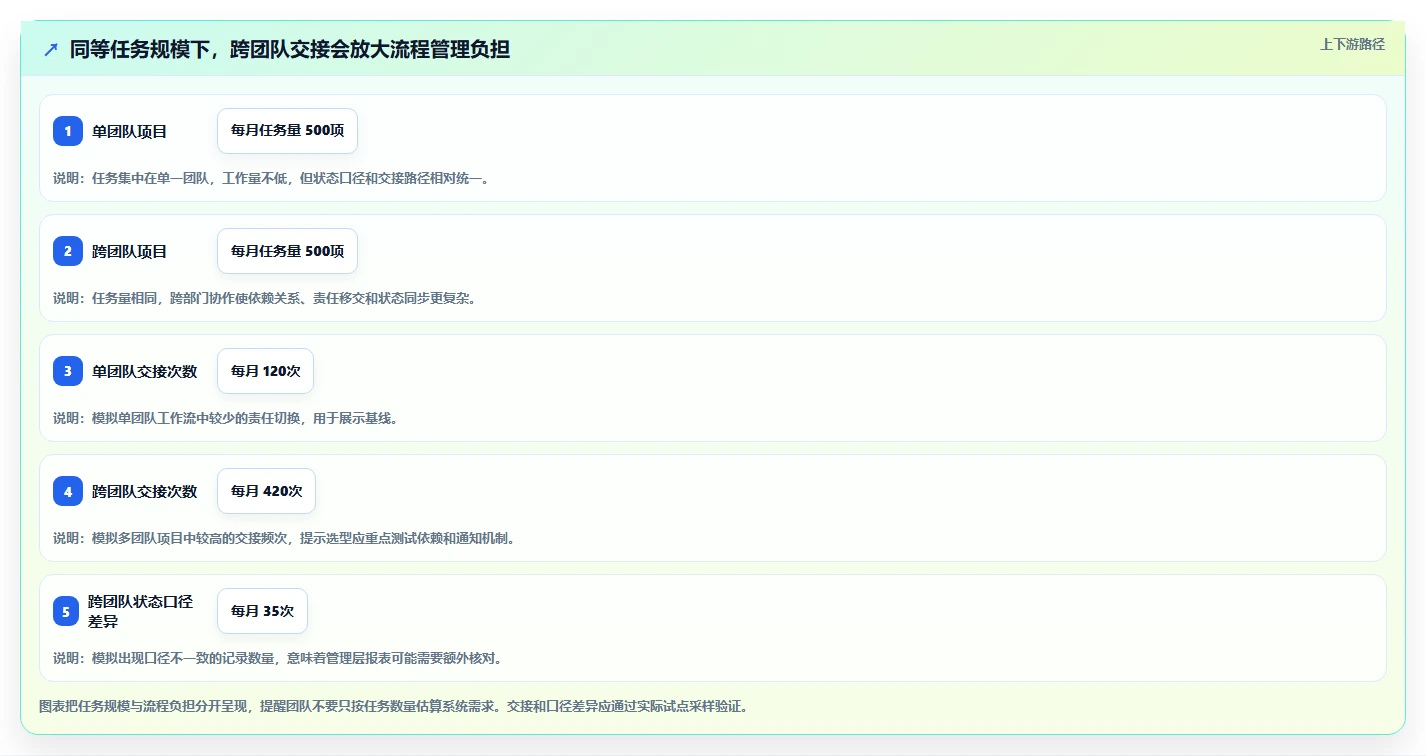Click the number 4 badge for 跨团队交接次数
This screenshot has width=1426, height=756.
coord(68,491)
